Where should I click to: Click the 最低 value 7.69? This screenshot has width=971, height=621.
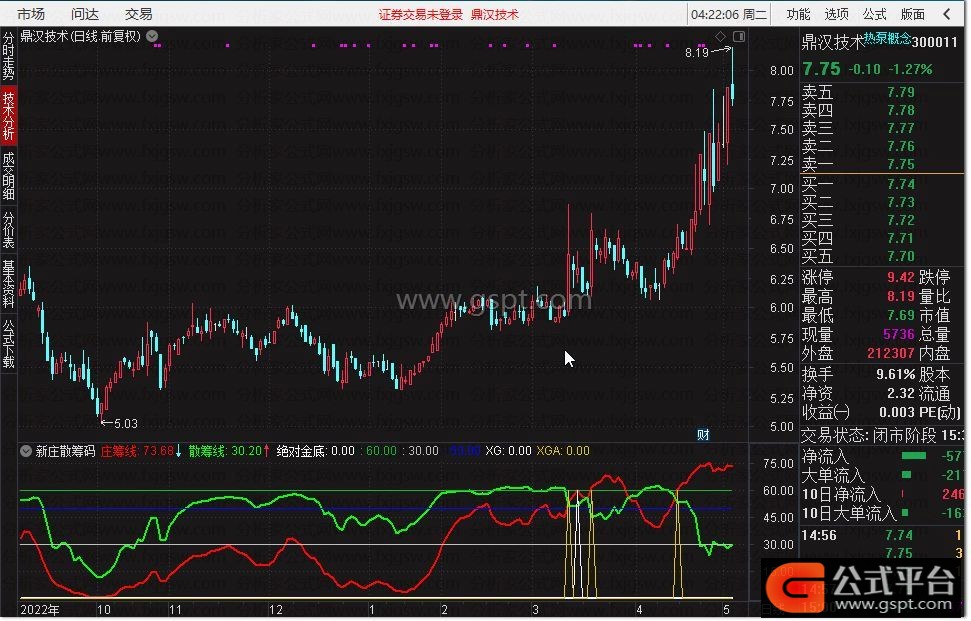coord(900,315)
